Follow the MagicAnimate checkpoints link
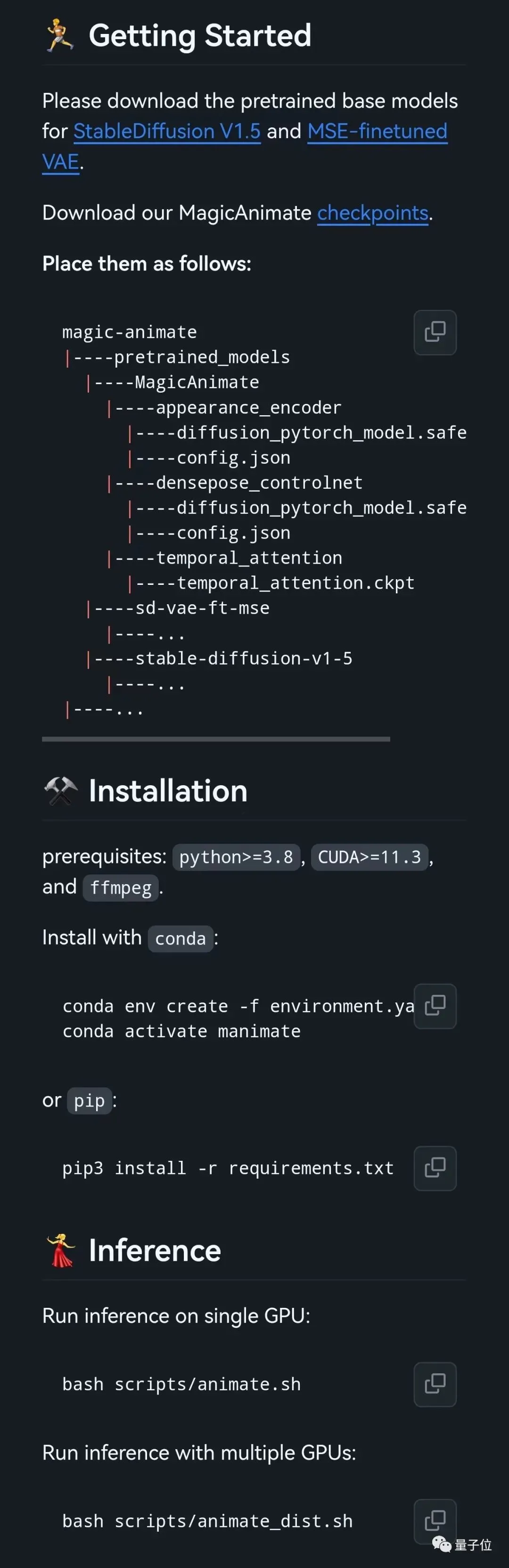The width and height of the screenshot is (509, 1568). coord(373,213)
